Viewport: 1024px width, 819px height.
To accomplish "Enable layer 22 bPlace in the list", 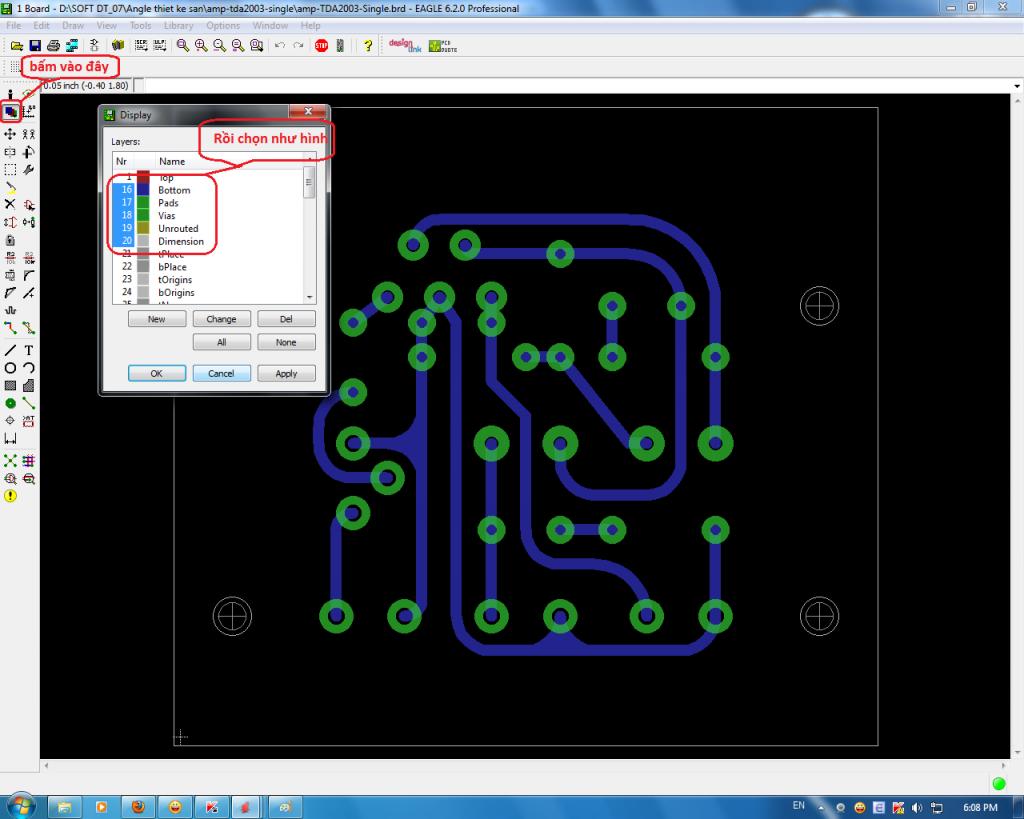I will click(x=127, y=267).
